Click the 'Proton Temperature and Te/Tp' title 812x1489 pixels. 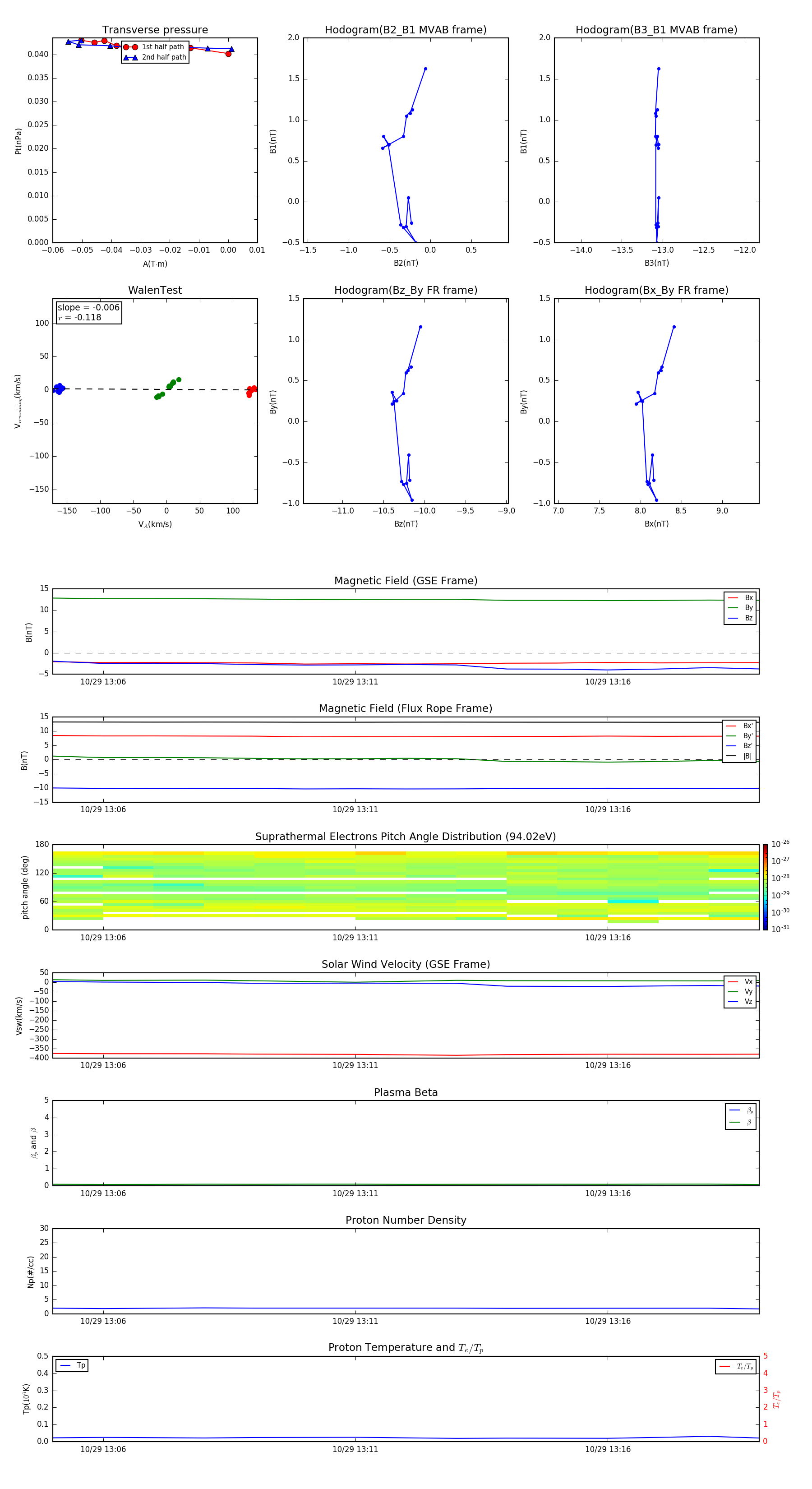(x=406, y=1348)
